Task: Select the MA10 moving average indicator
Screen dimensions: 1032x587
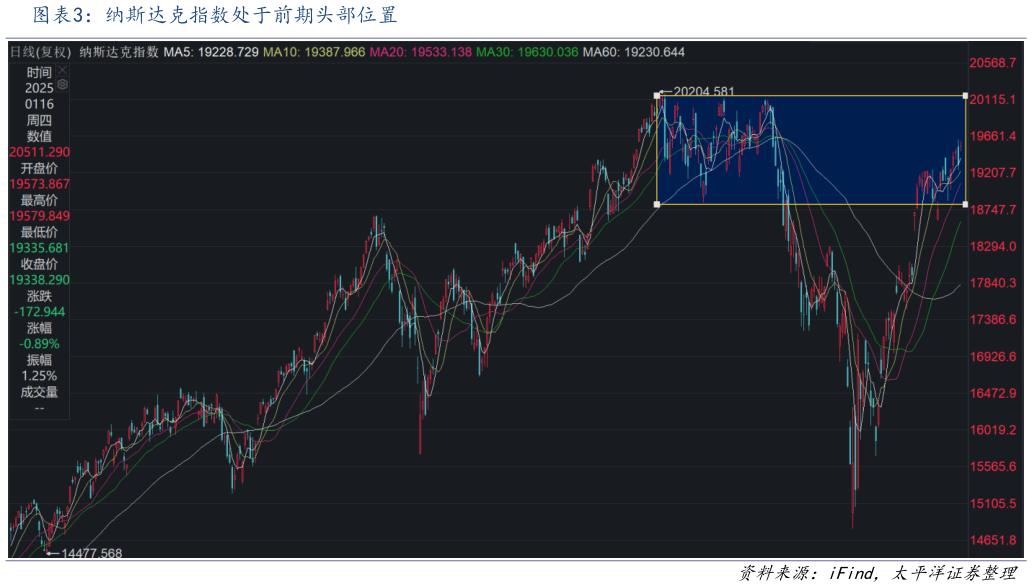Action: click(314, 52)
